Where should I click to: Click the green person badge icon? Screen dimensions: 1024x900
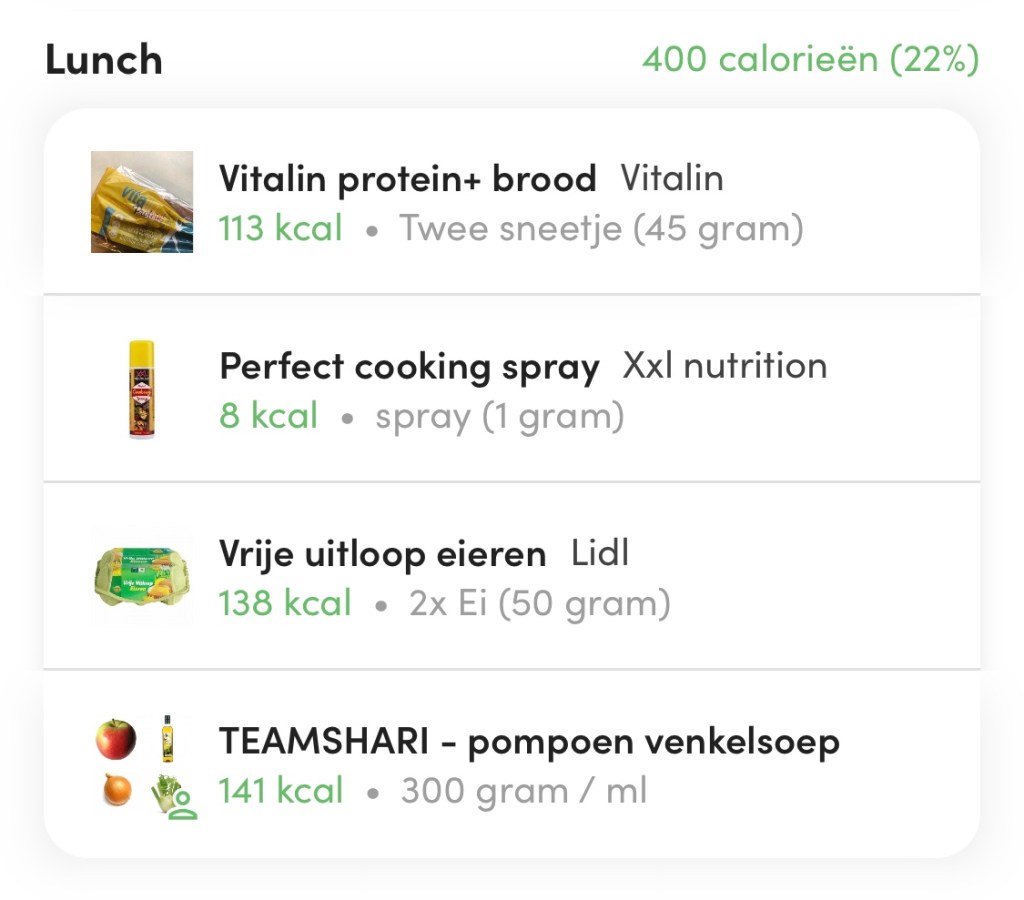click(183, 807)
